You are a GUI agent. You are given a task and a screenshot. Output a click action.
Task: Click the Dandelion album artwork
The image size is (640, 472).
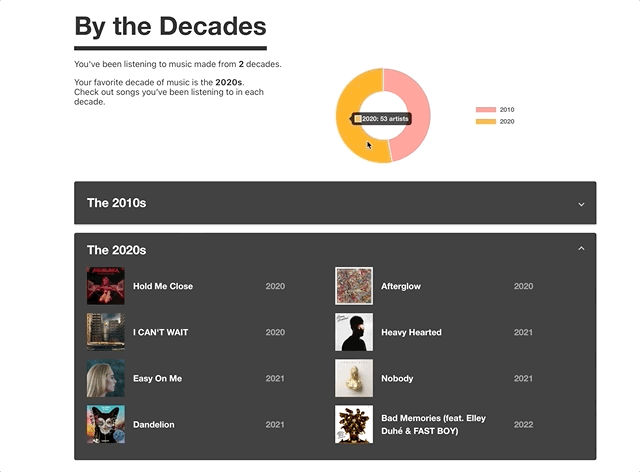click(106, 424)
